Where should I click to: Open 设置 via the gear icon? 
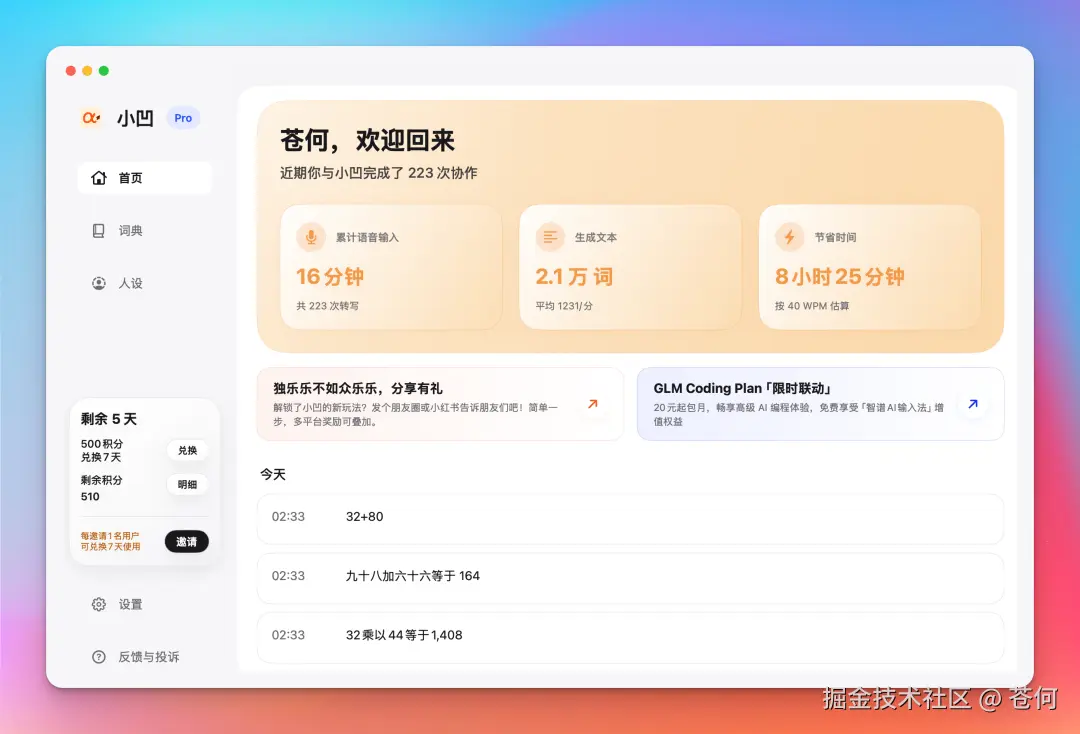(x=98, y=604)
